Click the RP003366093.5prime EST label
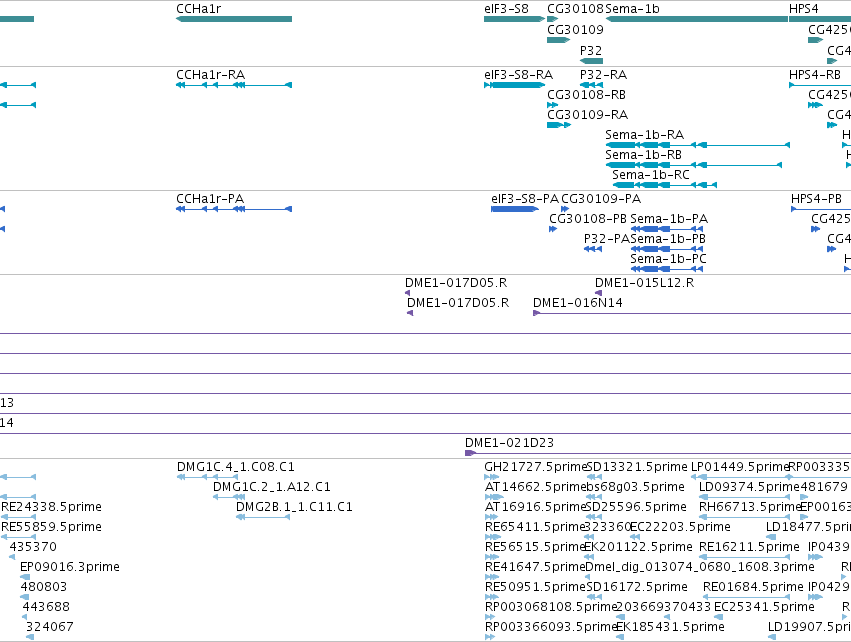 click(551, 627)
